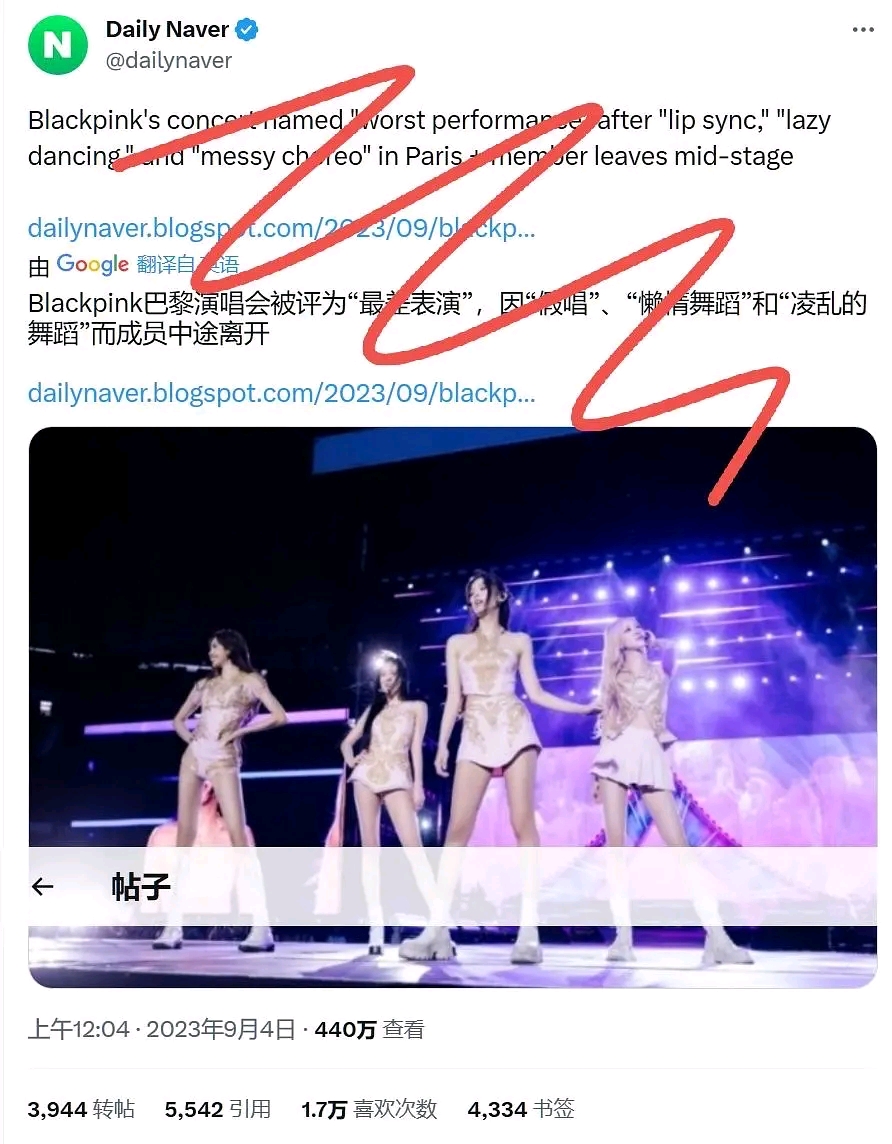The image size is (892, 1144).
Task: Open the 5,542 引用 quotes list
Action: 217,1110
